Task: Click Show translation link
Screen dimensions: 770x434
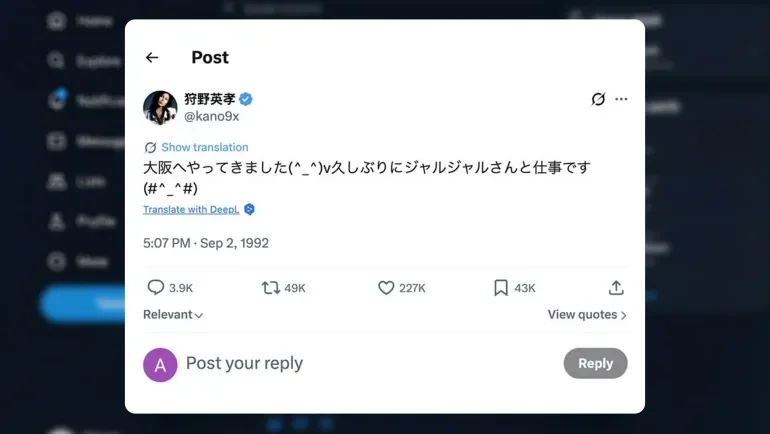Action: pos(204,147)
